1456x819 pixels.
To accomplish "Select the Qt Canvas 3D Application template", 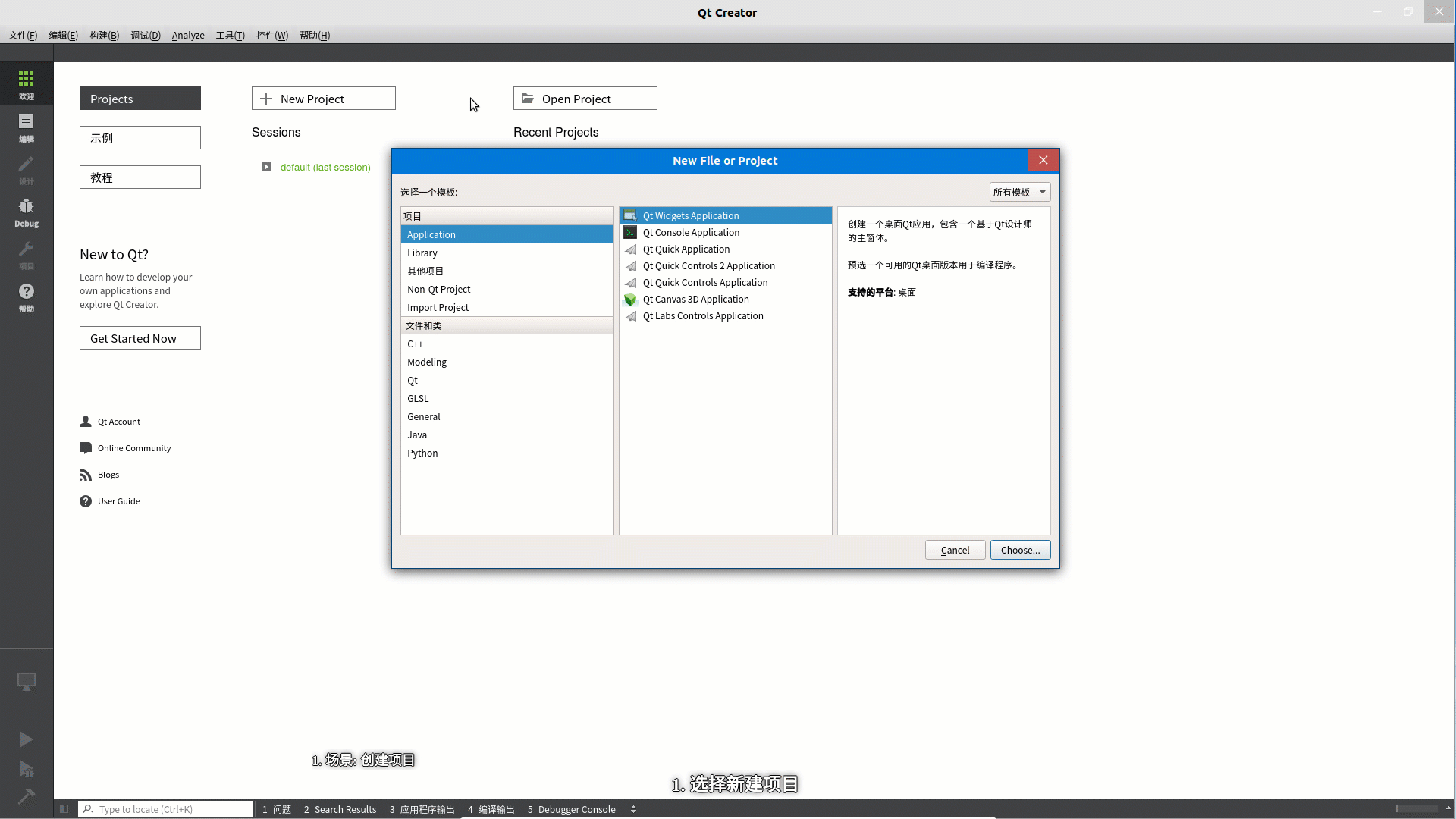I will click(695, 300).
